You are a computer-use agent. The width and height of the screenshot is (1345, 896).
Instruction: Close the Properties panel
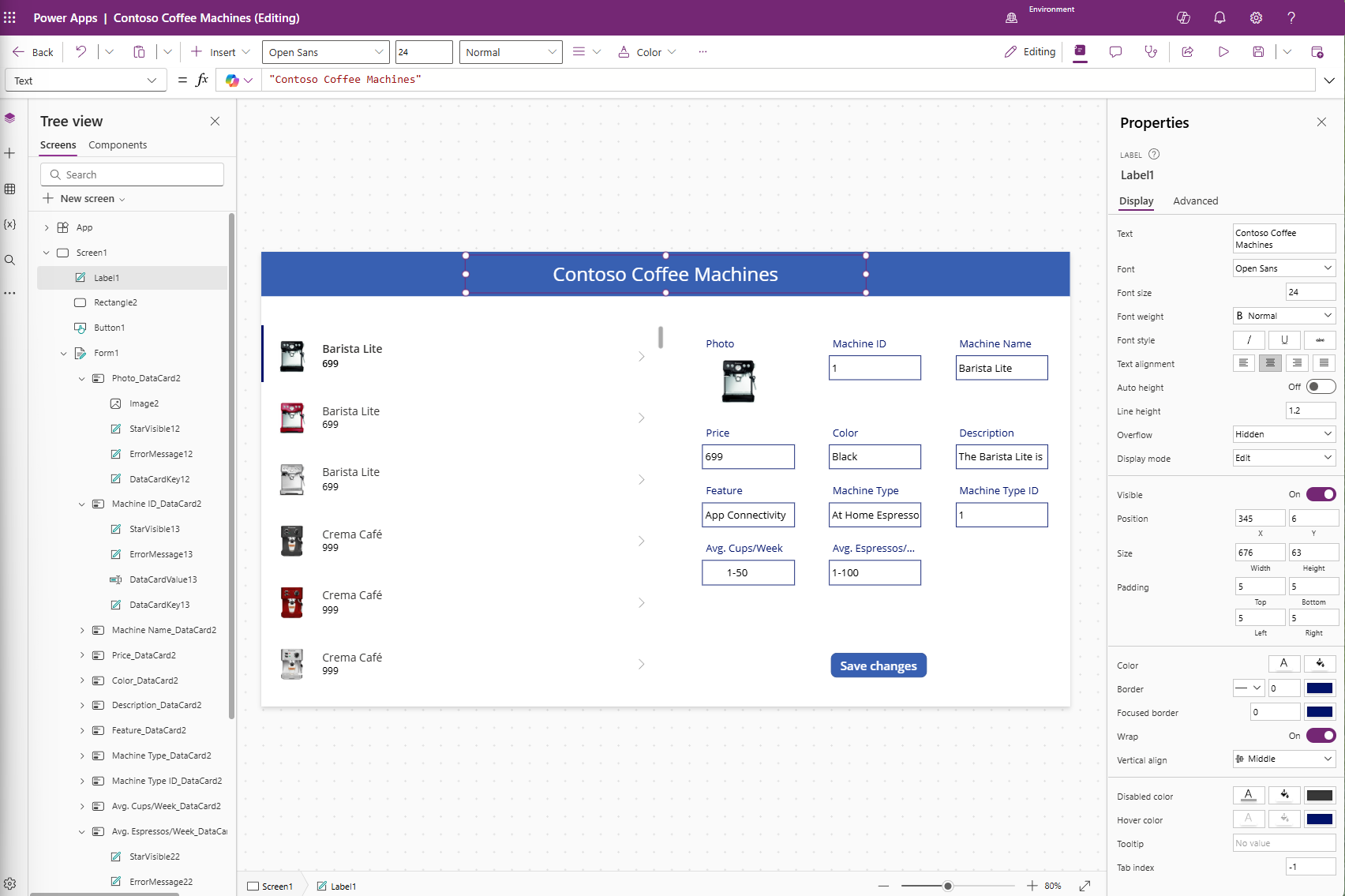coord(1321,122)
